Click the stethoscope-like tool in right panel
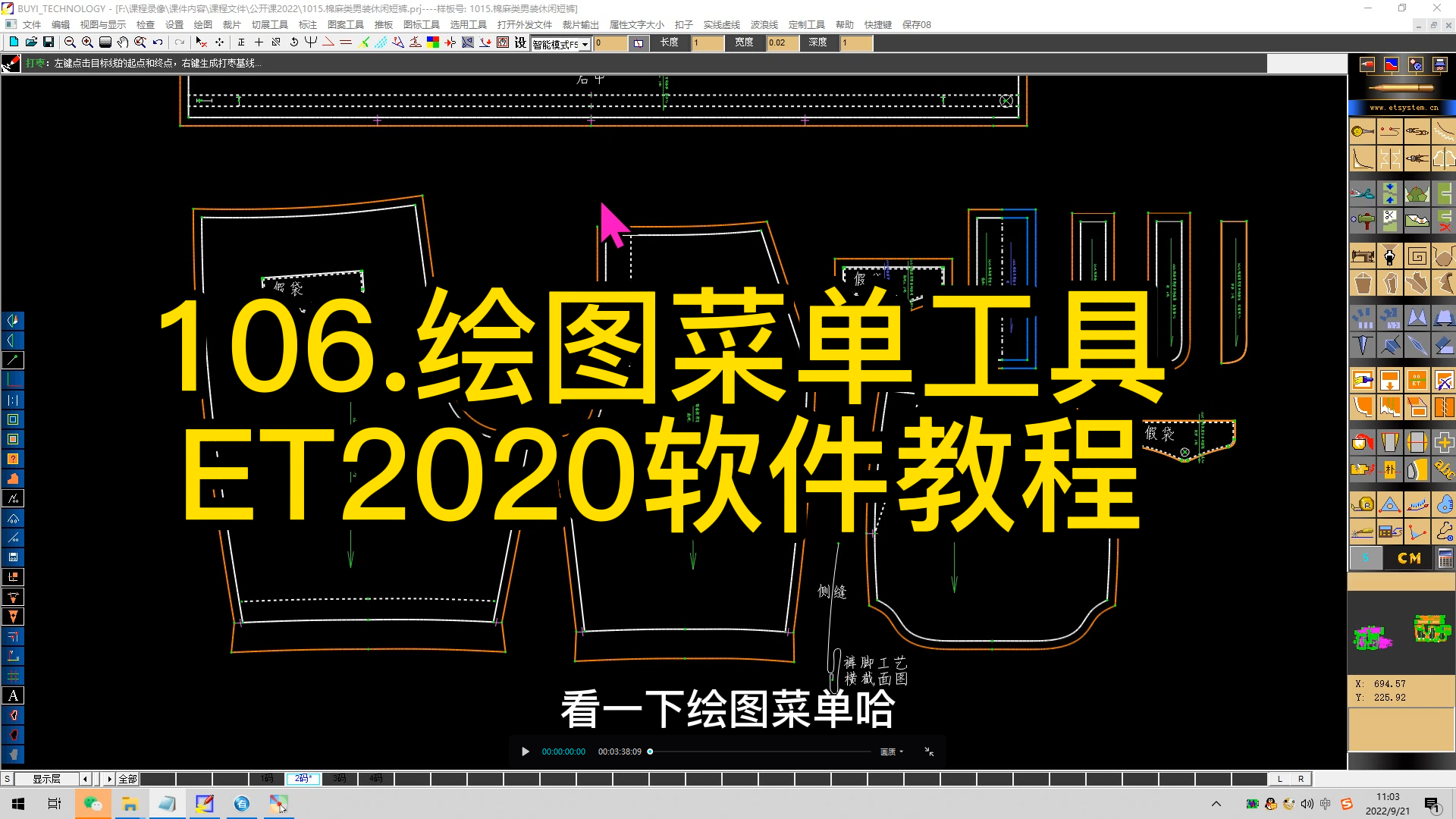This screenshot has width=1456, height=819. [1444, 532]
